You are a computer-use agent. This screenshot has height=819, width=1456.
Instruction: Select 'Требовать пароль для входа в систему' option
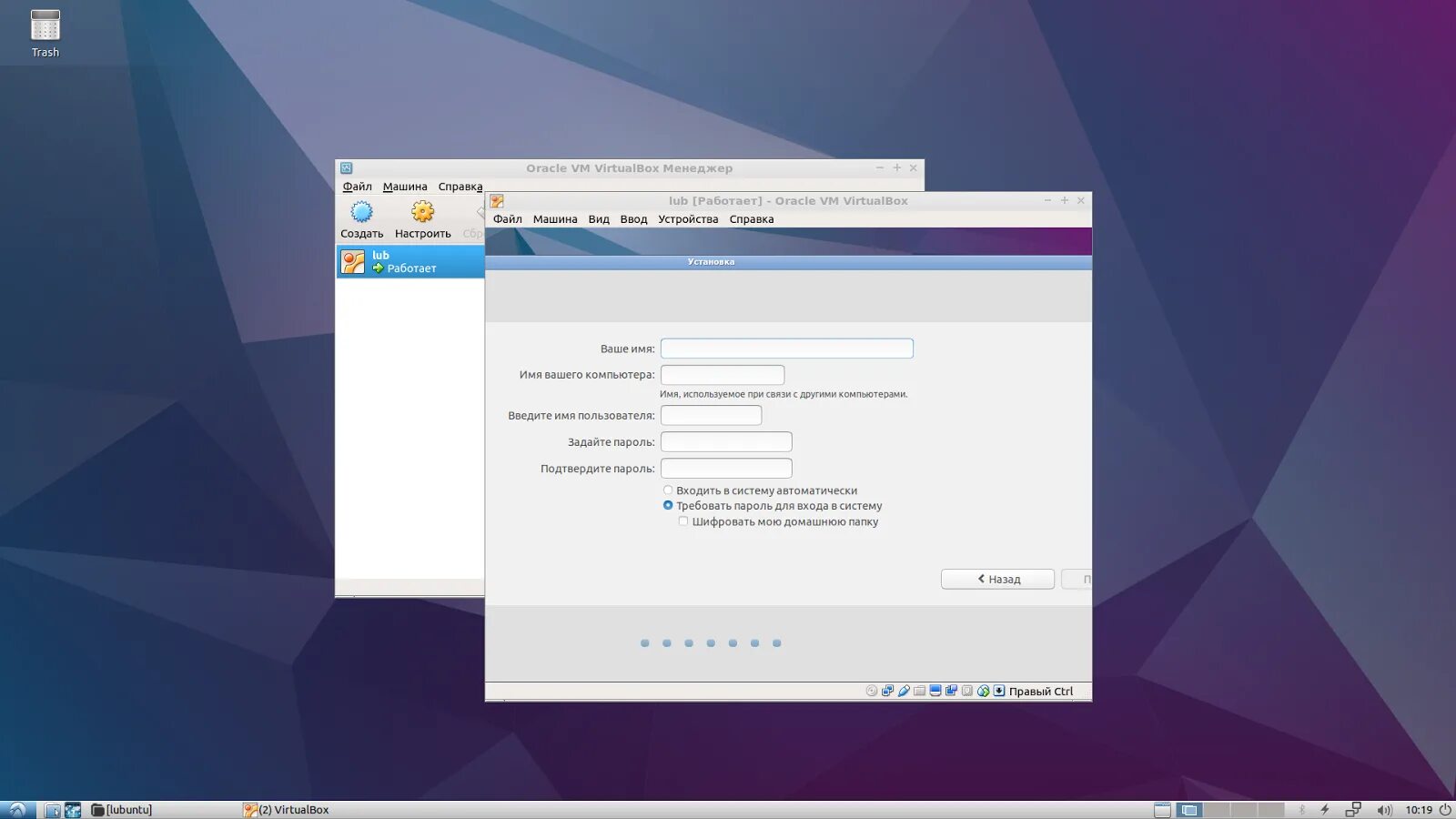click(668, 506)
